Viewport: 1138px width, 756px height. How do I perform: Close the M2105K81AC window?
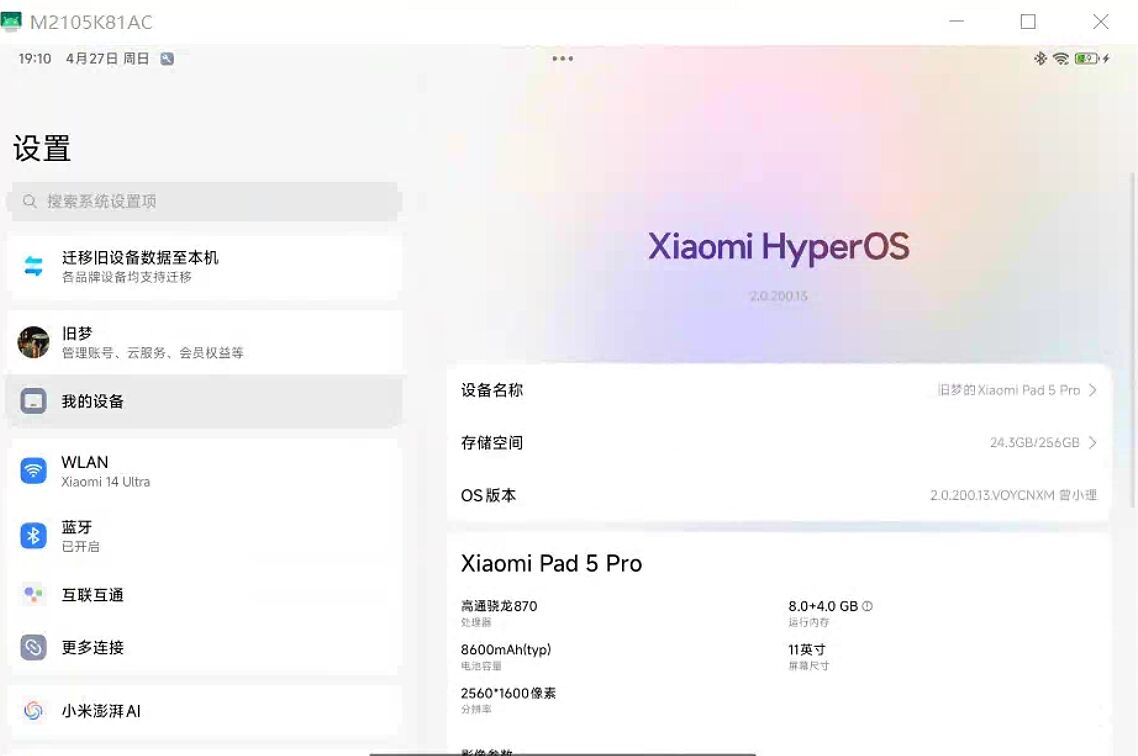click(x=1100, y=22)
